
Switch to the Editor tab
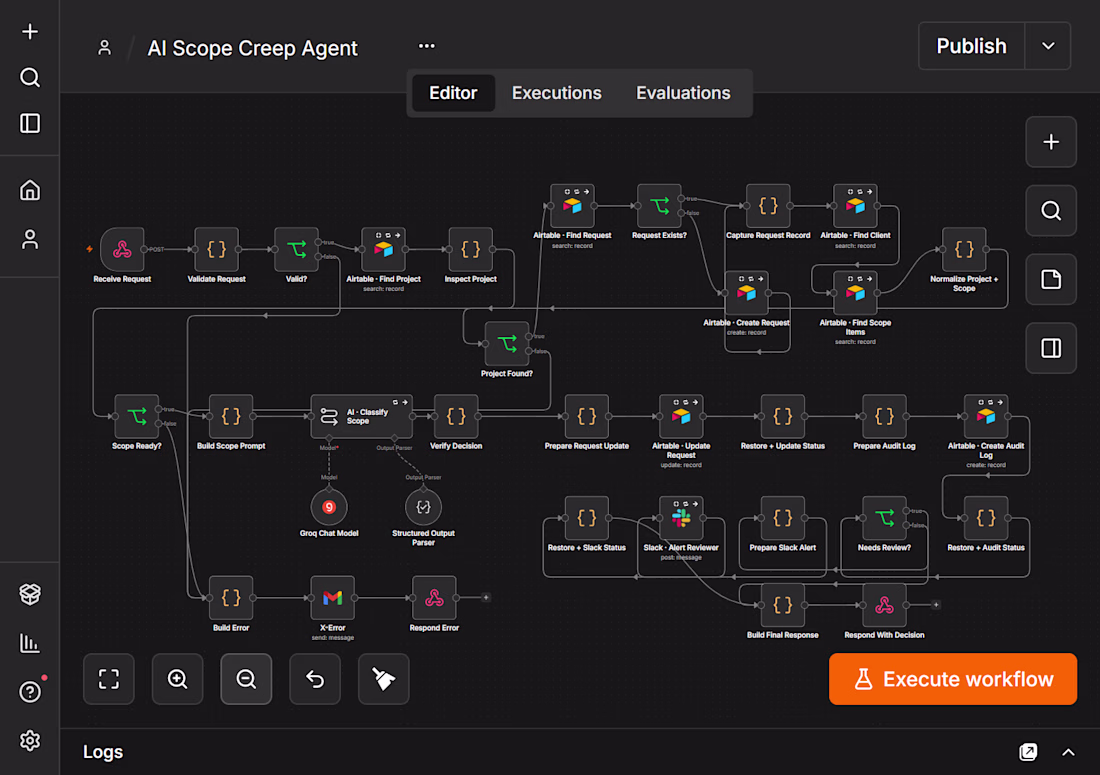453,93
